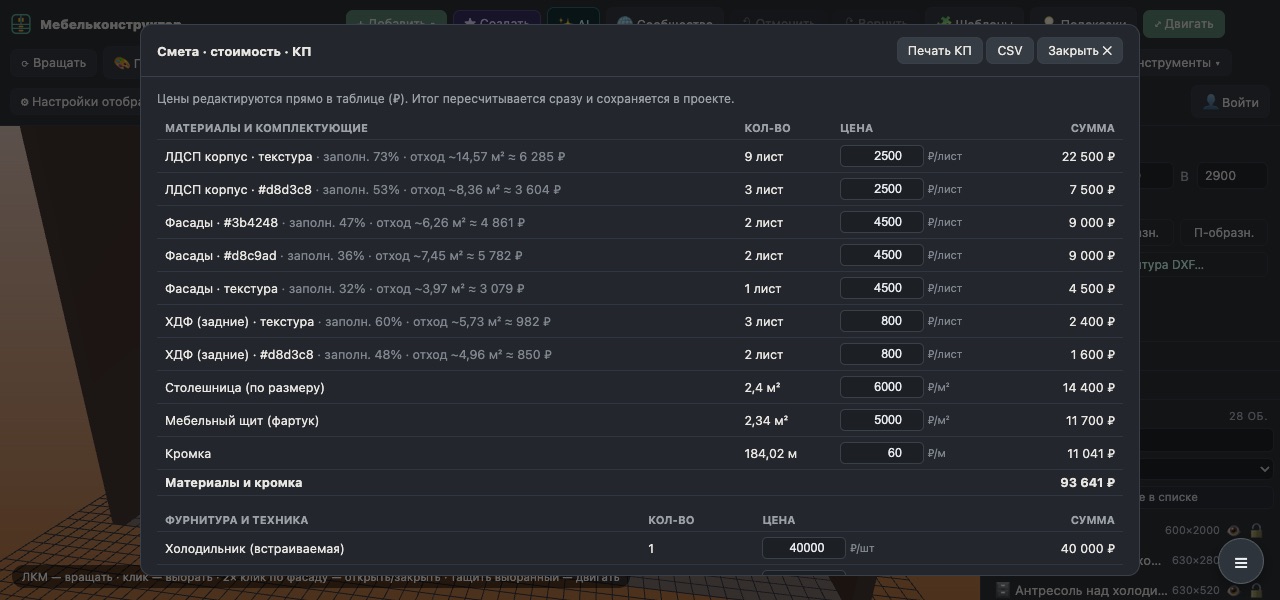
Task: Click the 93 641 ₽ subtotal value
Action: (x=1087, y=483)
